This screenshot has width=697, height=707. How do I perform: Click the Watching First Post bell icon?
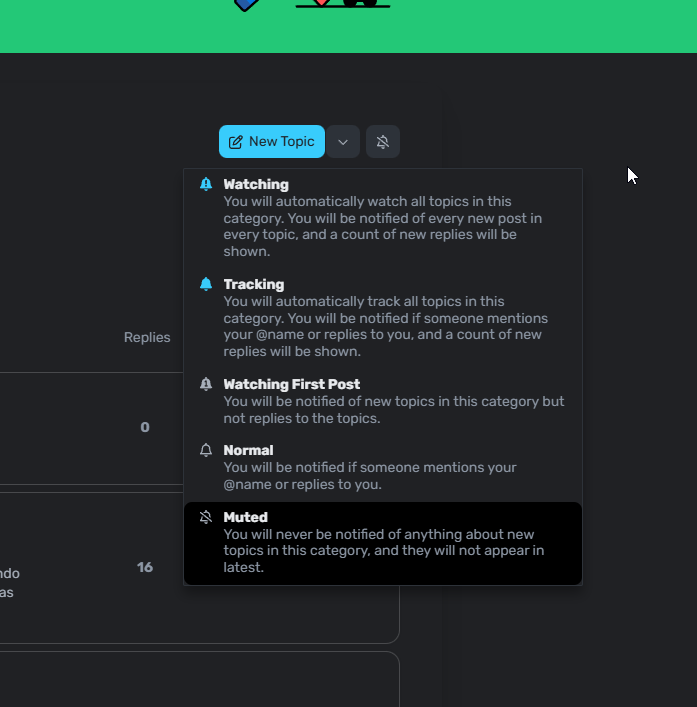206,384
